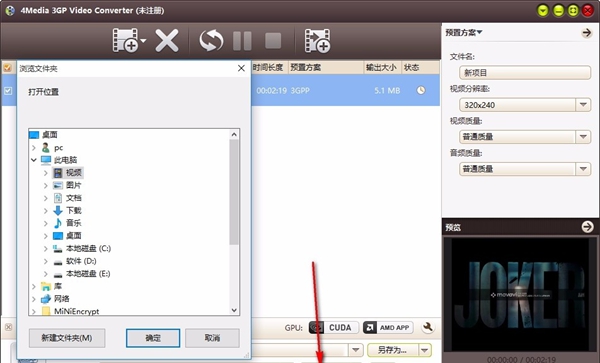Viewport: 600px width, 363px height.
Task: Select the 下载 folder
Action: (73, 210)
